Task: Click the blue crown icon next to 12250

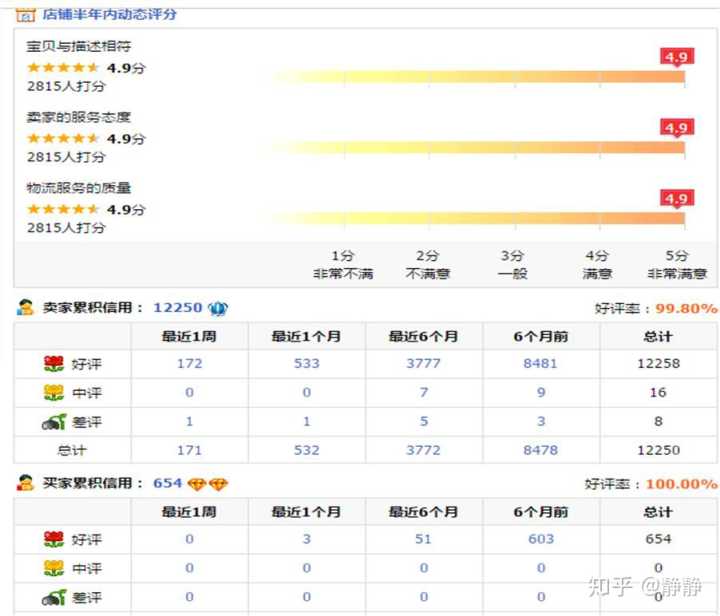Action: (x=218, y=308)
